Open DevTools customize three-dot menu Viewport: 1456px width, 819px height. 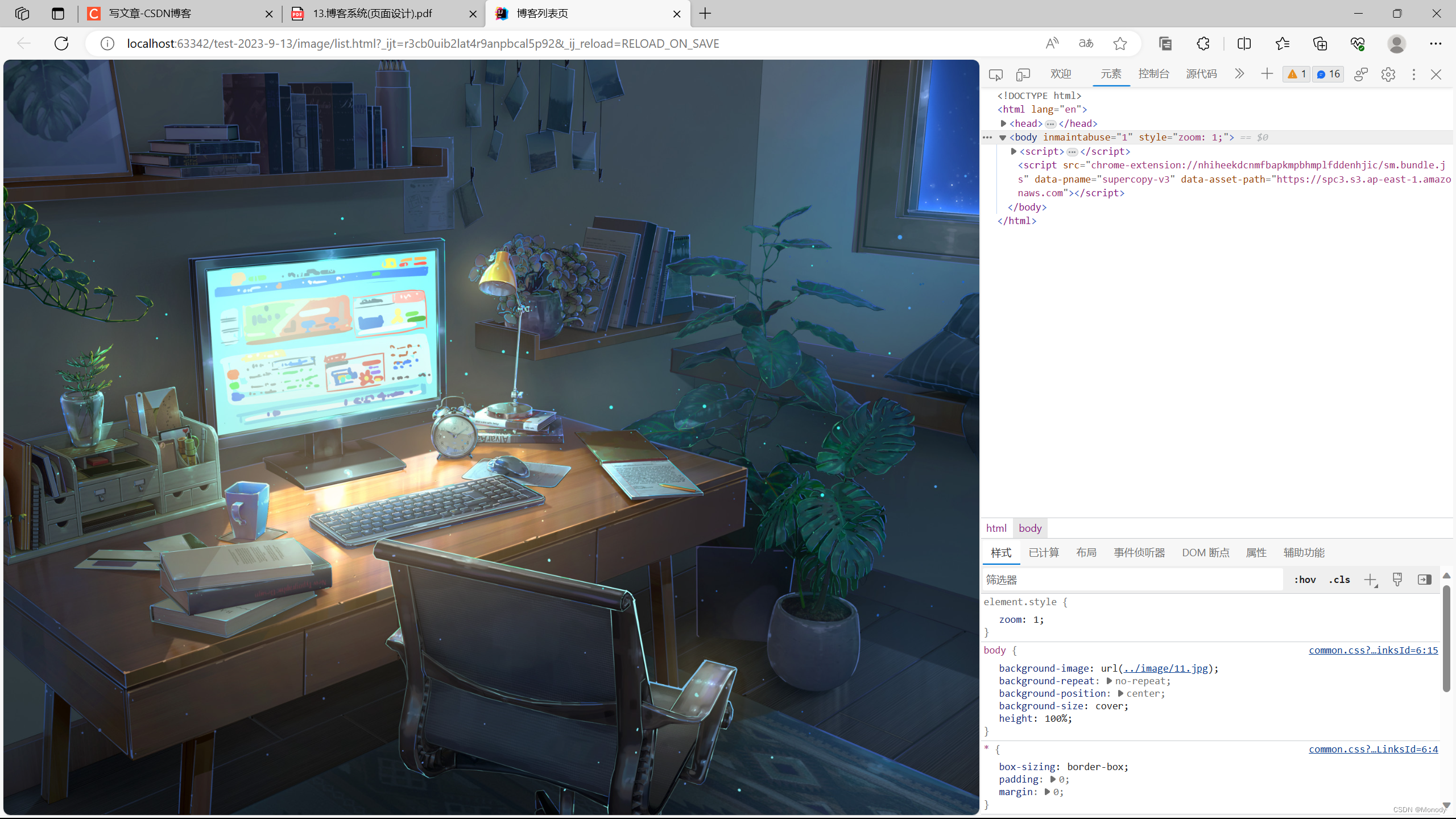[x=1414, y=75]
